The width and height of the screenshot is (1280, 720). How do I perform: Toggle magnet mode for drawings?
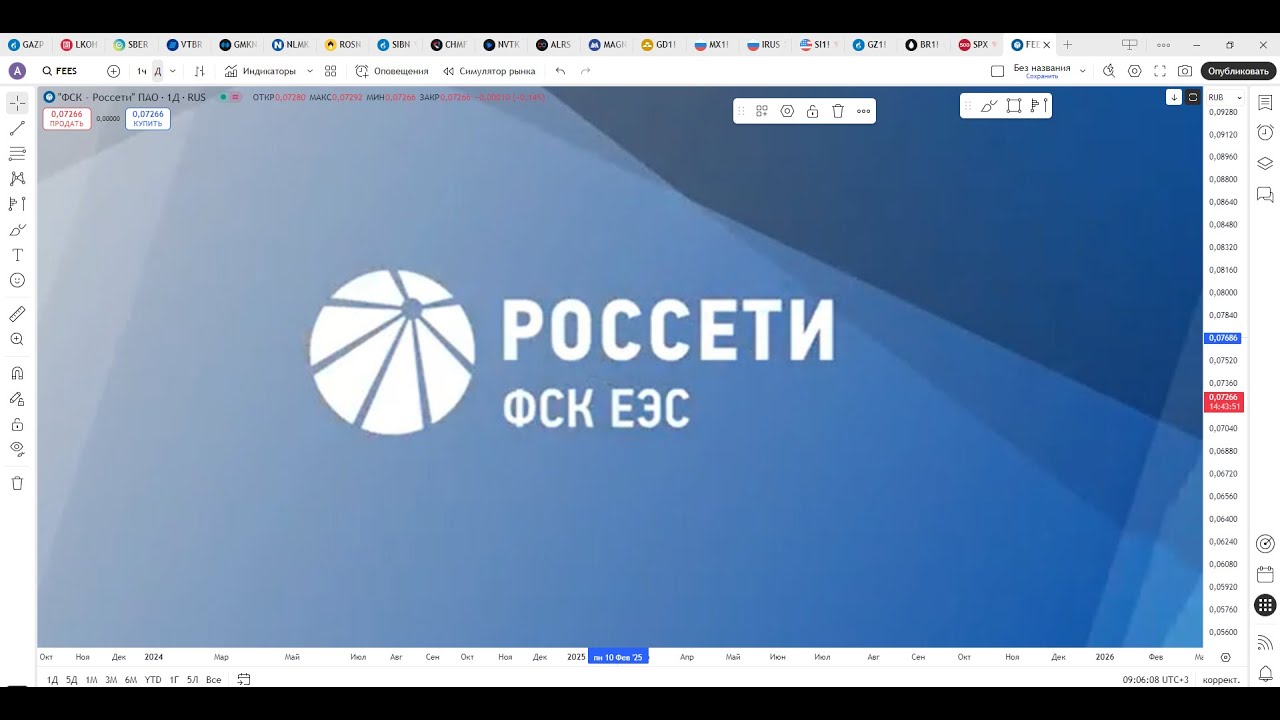tap(17, 373)
